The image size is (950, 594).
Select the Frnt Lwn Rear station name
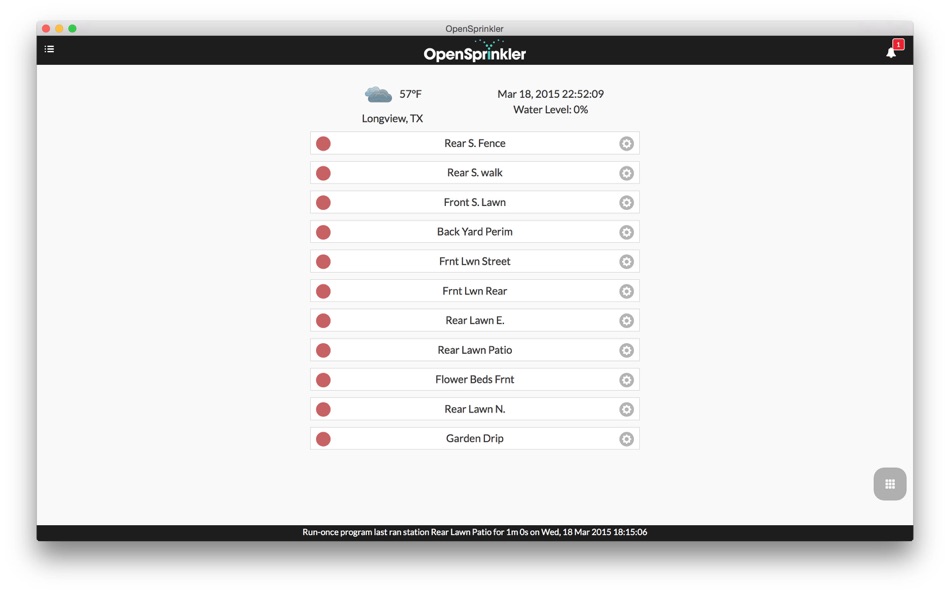pos(474,291)
